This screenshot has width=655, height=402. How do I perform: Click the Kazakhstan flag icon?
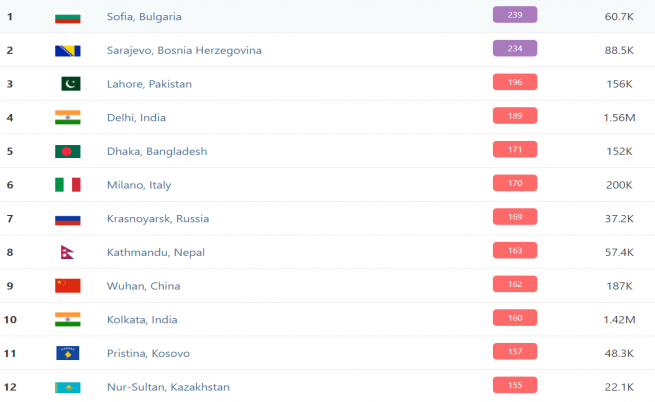[68, 387]
